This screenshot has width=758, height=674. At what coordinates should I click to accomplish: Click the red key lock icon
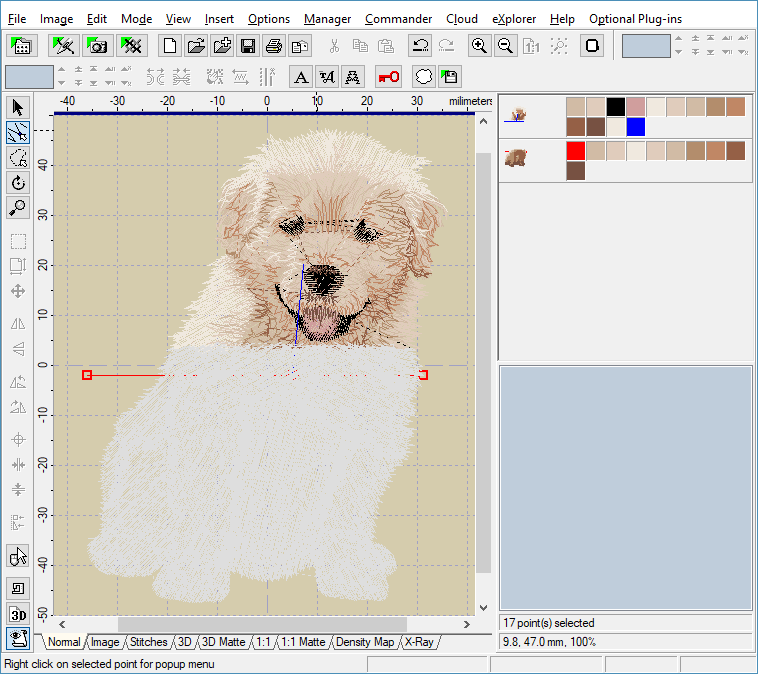(388, 77)
